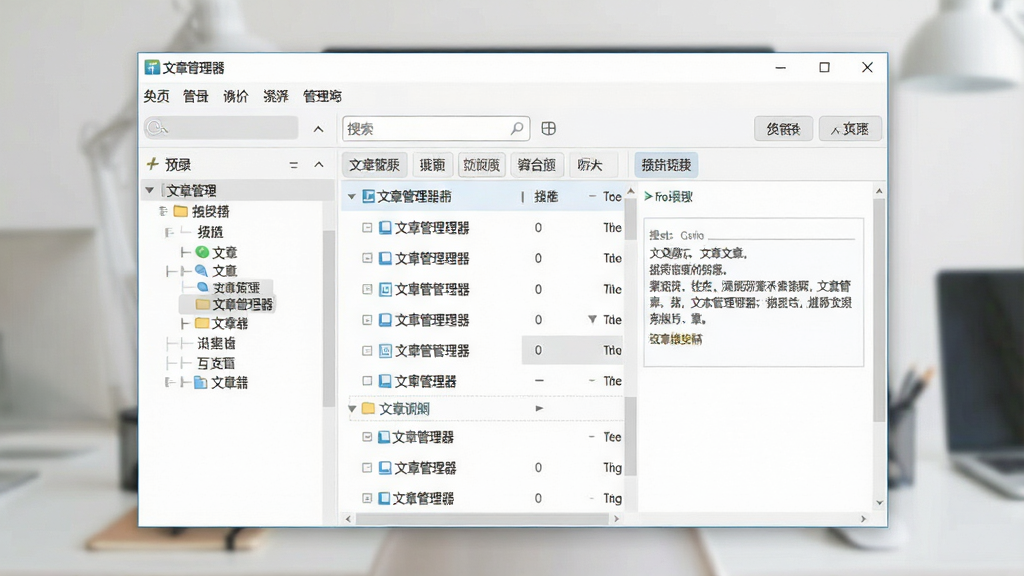Click the blue document icon at the bottom of the tree
The image size is (1024, 576).
pos(201,382)
